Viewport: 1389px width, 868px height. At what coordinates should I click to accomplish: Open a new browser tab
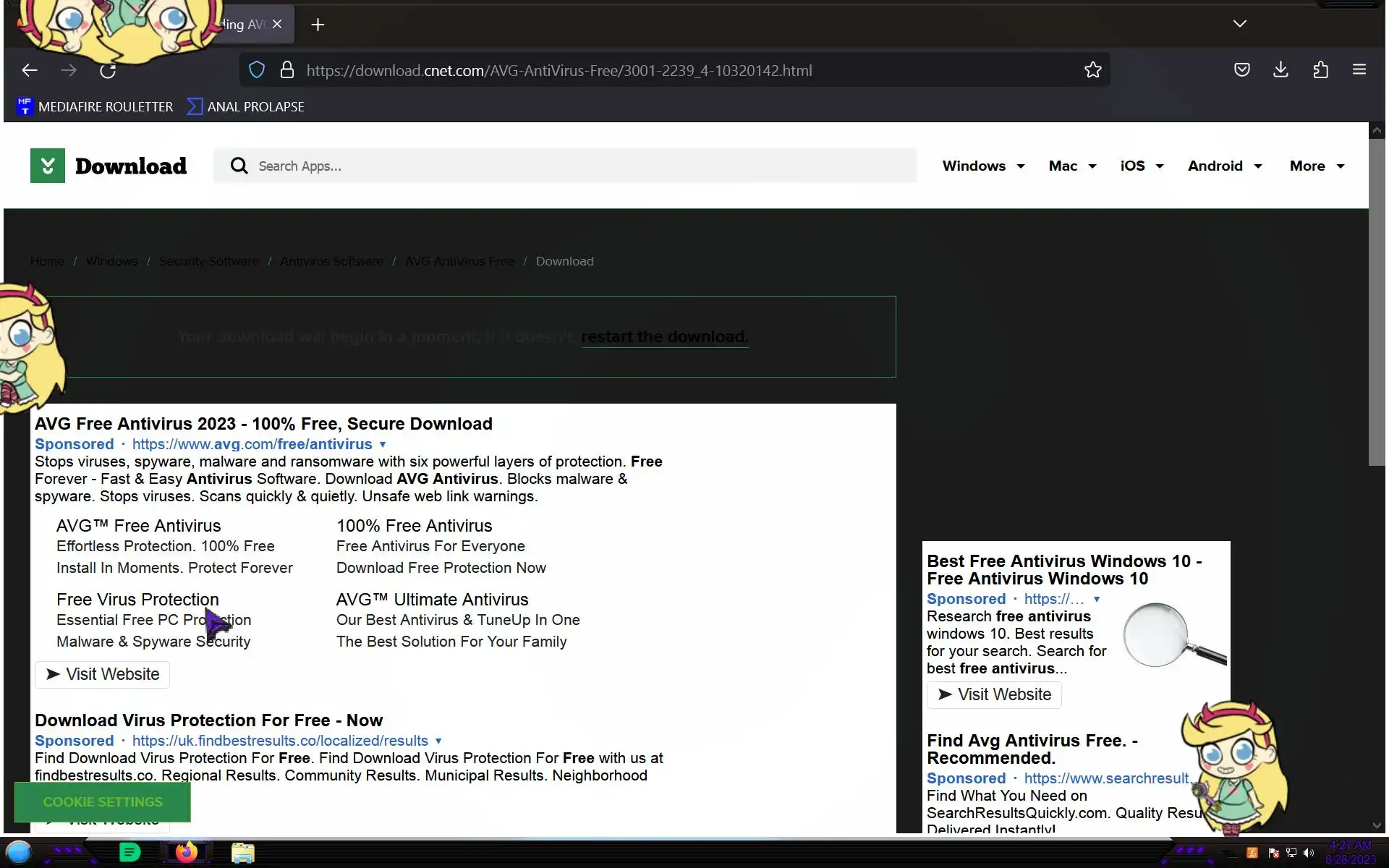[x=318, y=25]
